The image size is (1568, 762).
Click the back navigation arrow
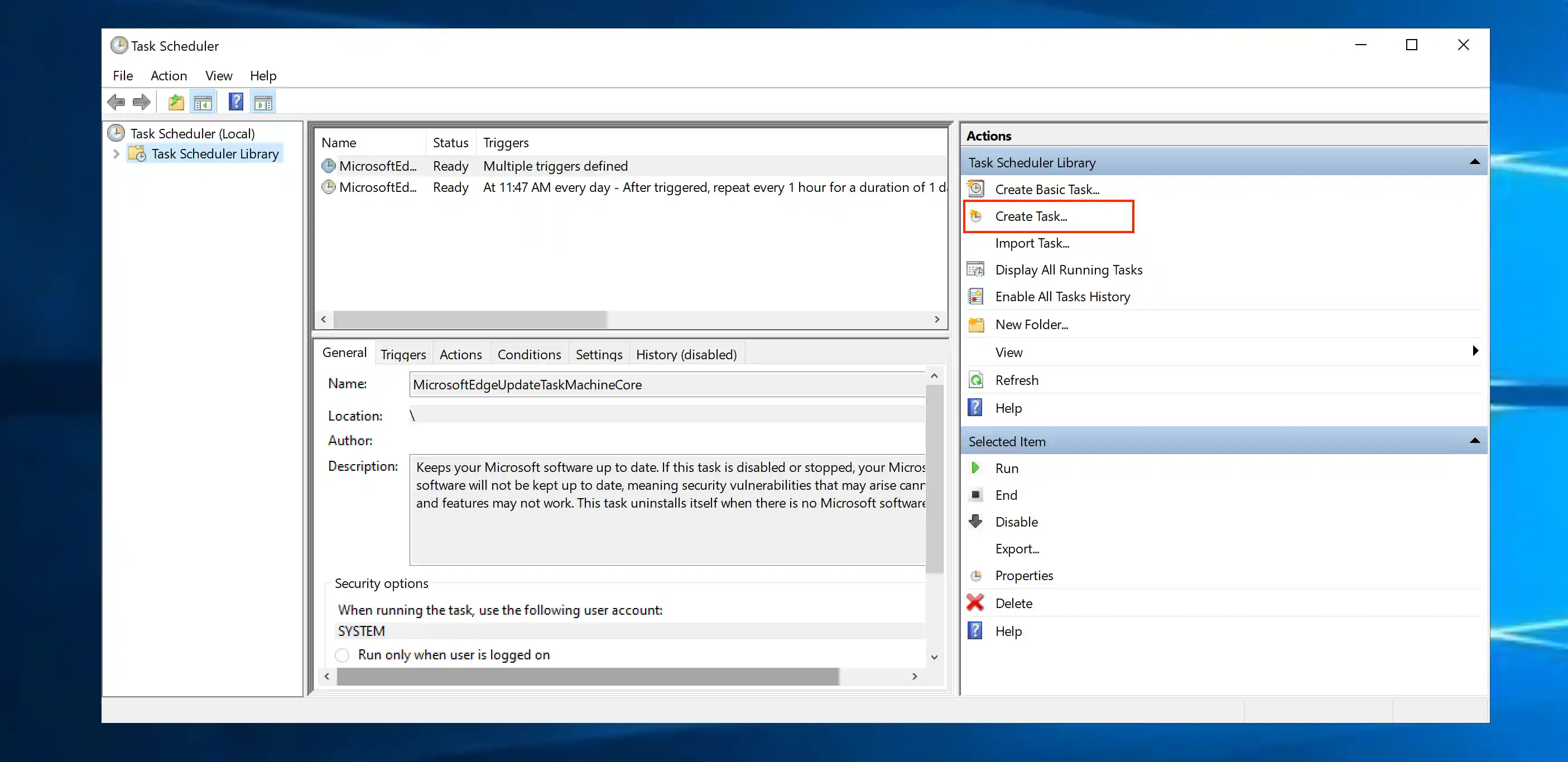[x=116, y=102]
